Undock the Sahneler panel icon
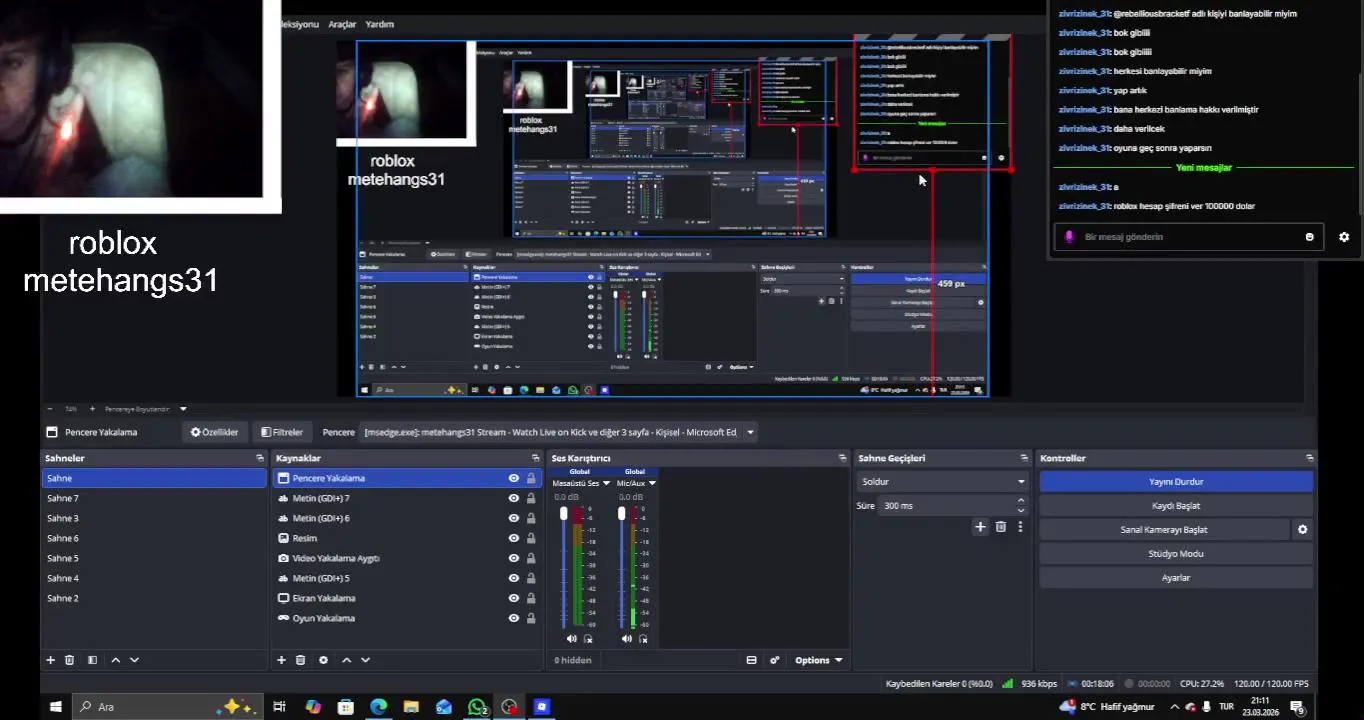This screenshot has width=1364, height=720. click(260, 458)
